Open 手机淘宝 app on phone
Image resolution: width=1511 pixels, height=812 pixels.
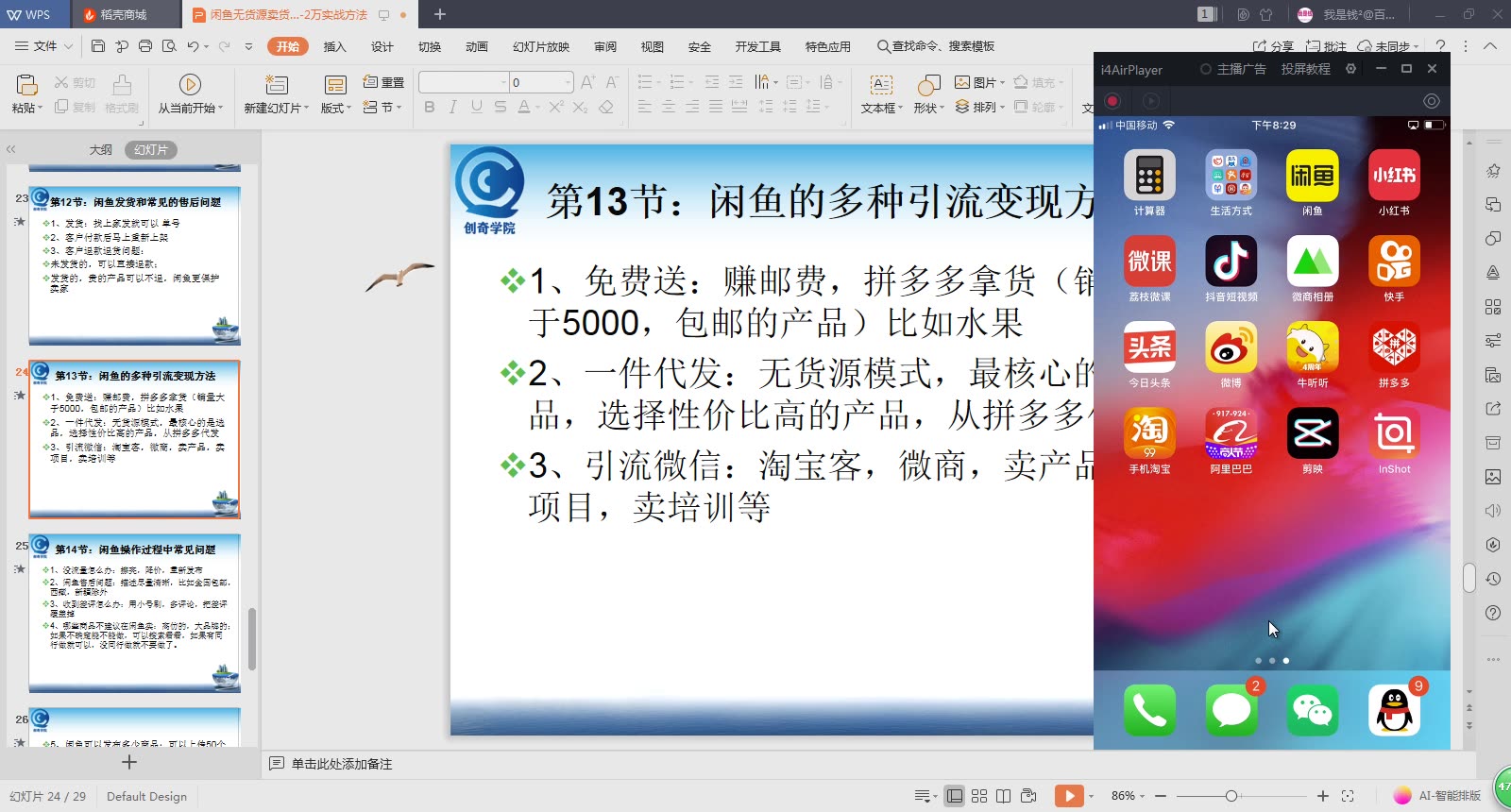point(1149,433)
